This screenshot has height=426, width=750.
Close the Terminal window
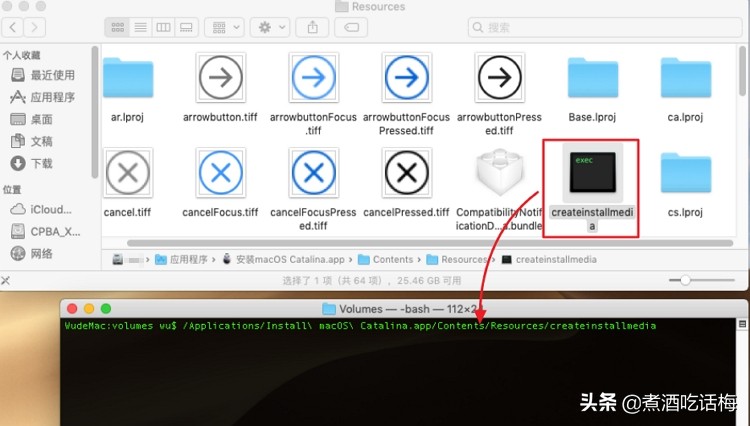click(72, 309)
